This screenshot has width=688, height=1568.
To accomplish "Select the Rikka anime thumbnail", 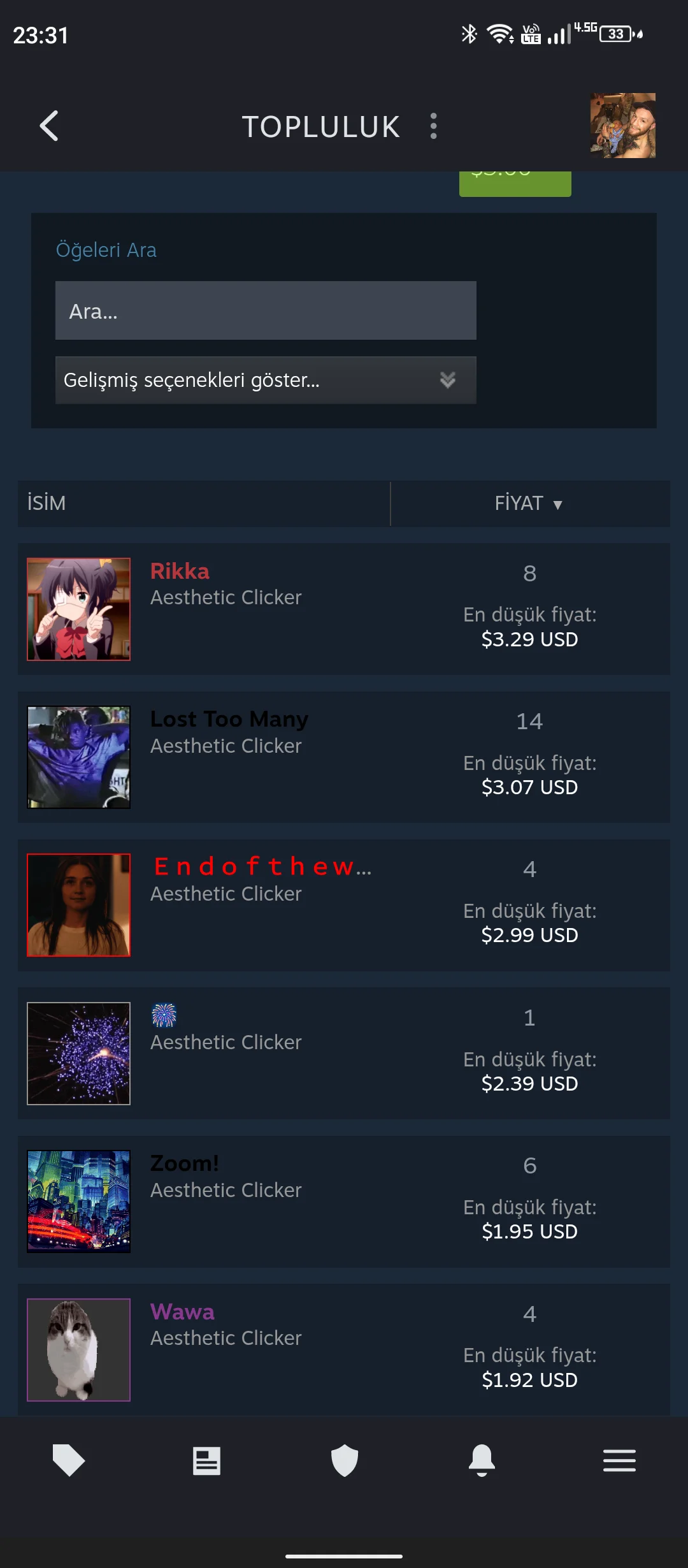I will [78, 609].
